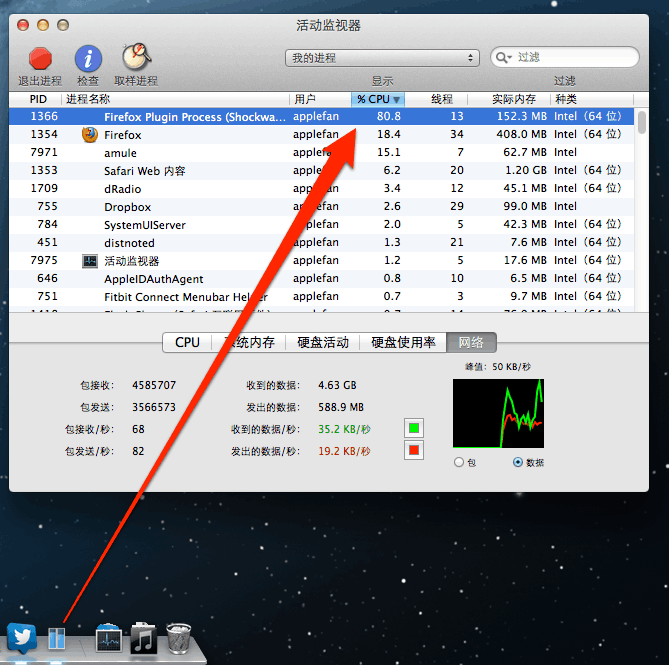Click the 35.2 KB/秒 received rate
Screen dimensions: 669x665
[x=344, y=429]
